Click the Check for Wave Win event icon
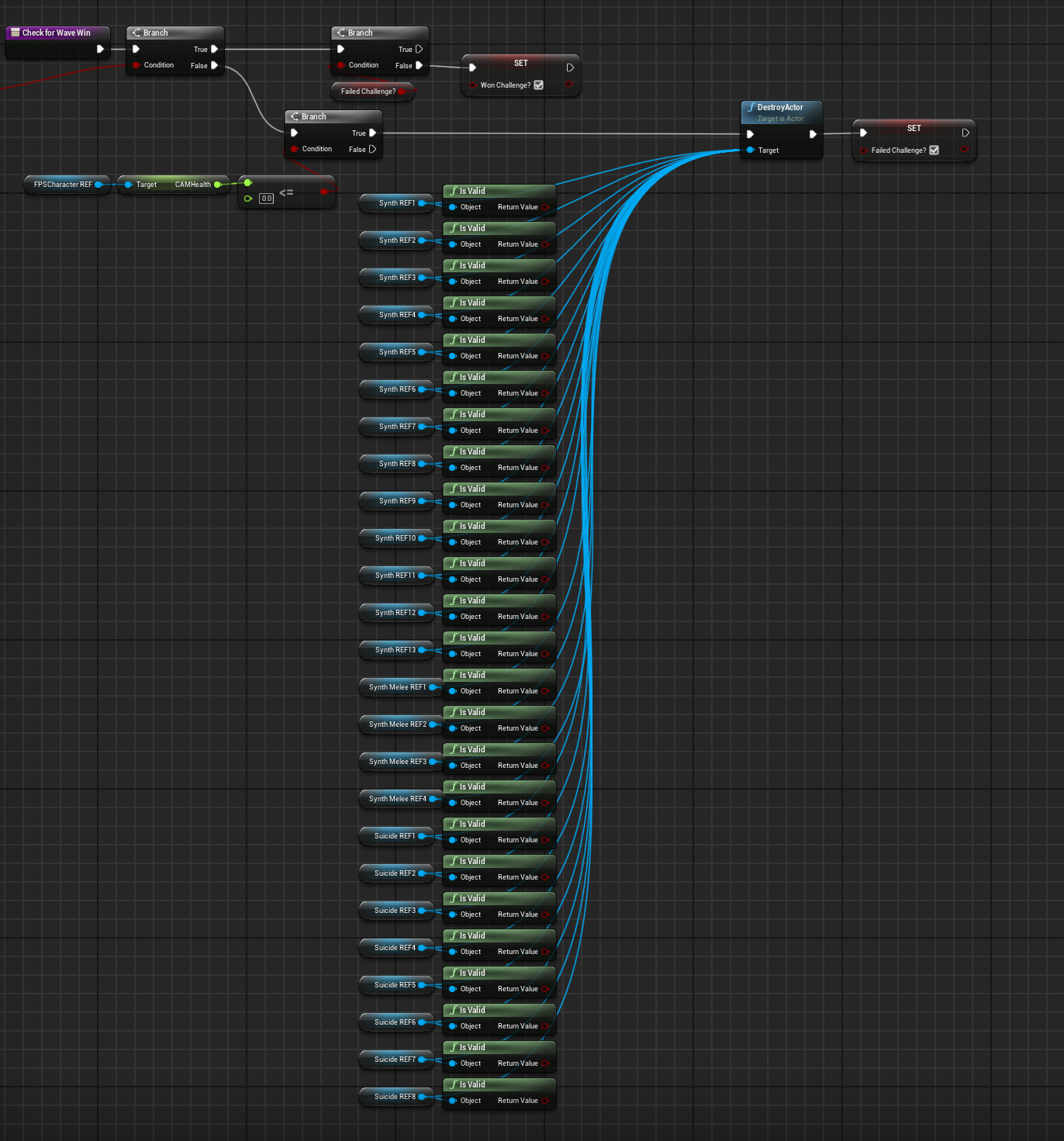Image resolution: width=1064 pixels, height=1141 pixels. pyautogui.click(x=15, y=33)
